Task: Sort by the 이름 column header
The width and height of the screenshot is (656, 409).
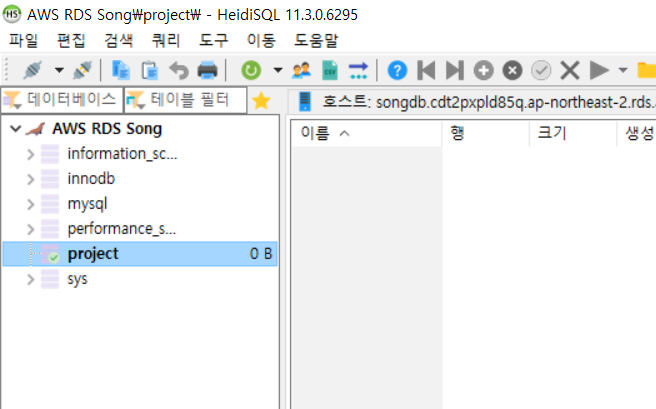Action: (x=366, y=133)
